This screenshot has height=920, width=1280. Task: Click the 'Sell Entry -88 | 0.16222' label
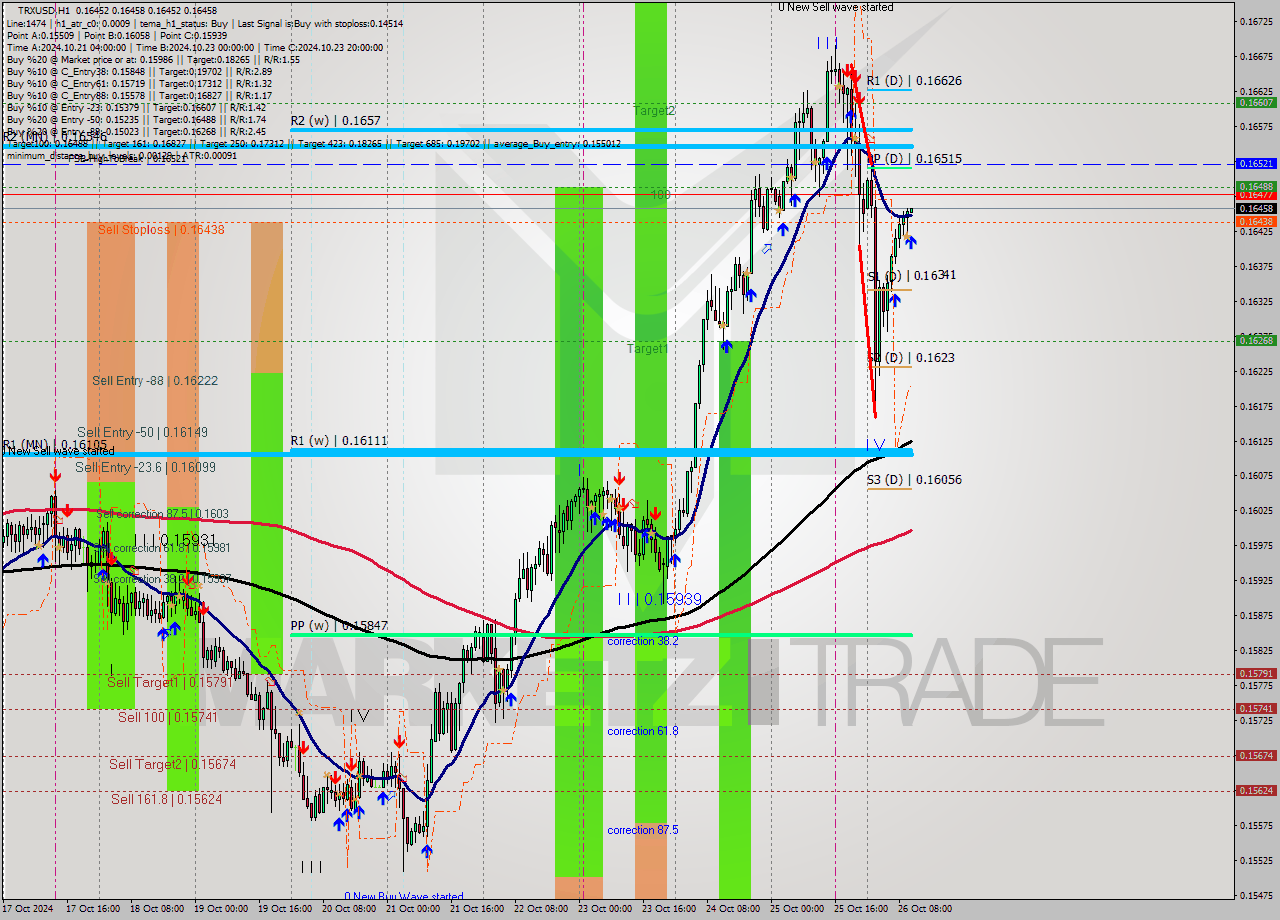click(155, 381)
